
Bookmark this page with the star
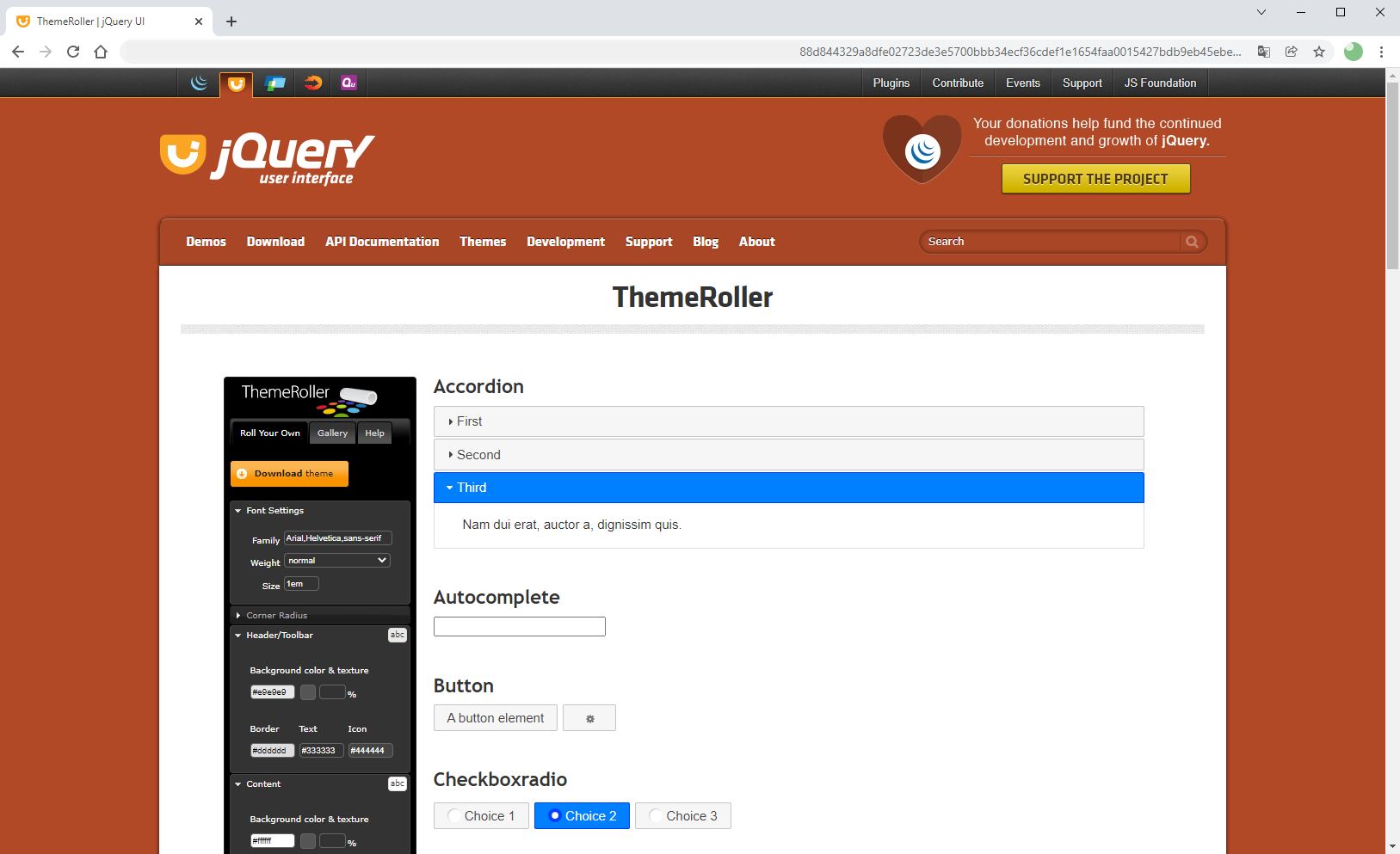(1319, 52)
